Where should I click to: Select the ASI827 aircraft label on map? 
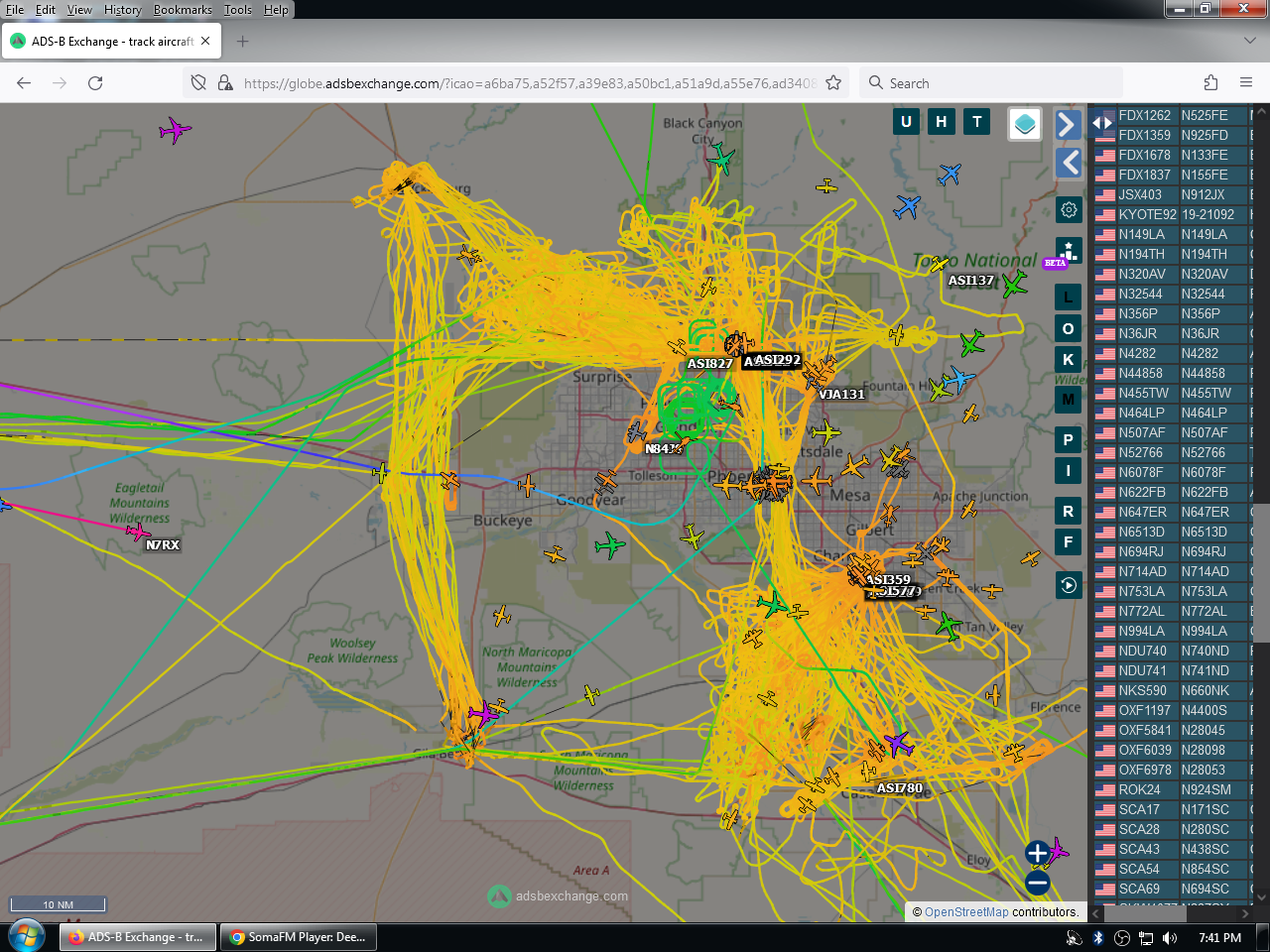[x=710, y=364]
